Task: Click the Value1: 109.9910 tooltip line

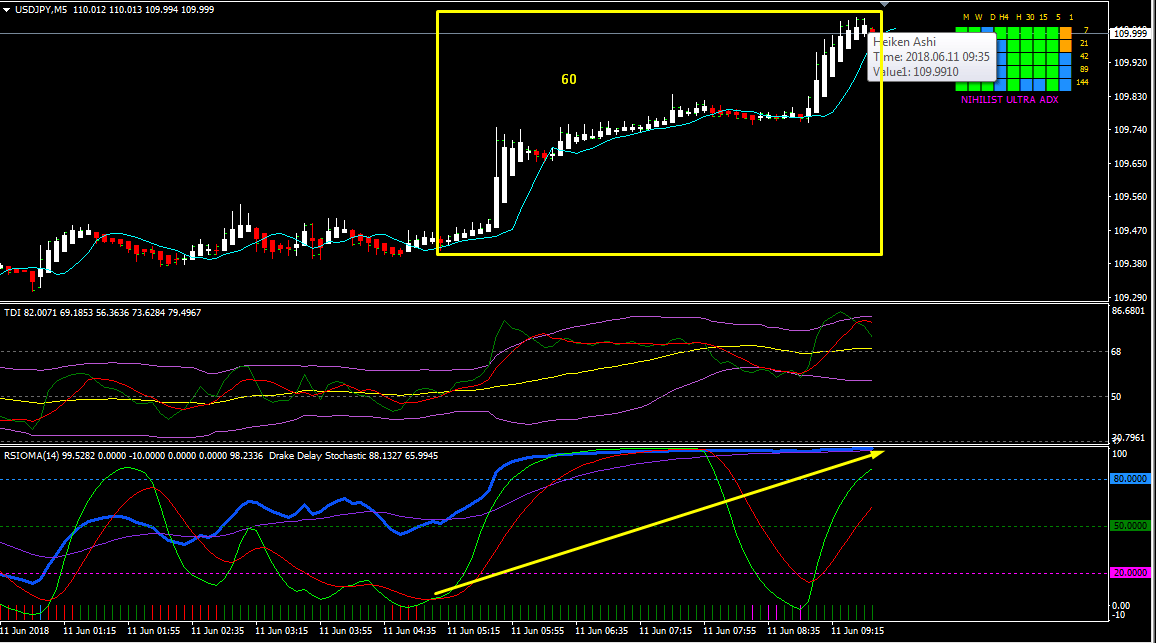Action: tap(916, 72)
